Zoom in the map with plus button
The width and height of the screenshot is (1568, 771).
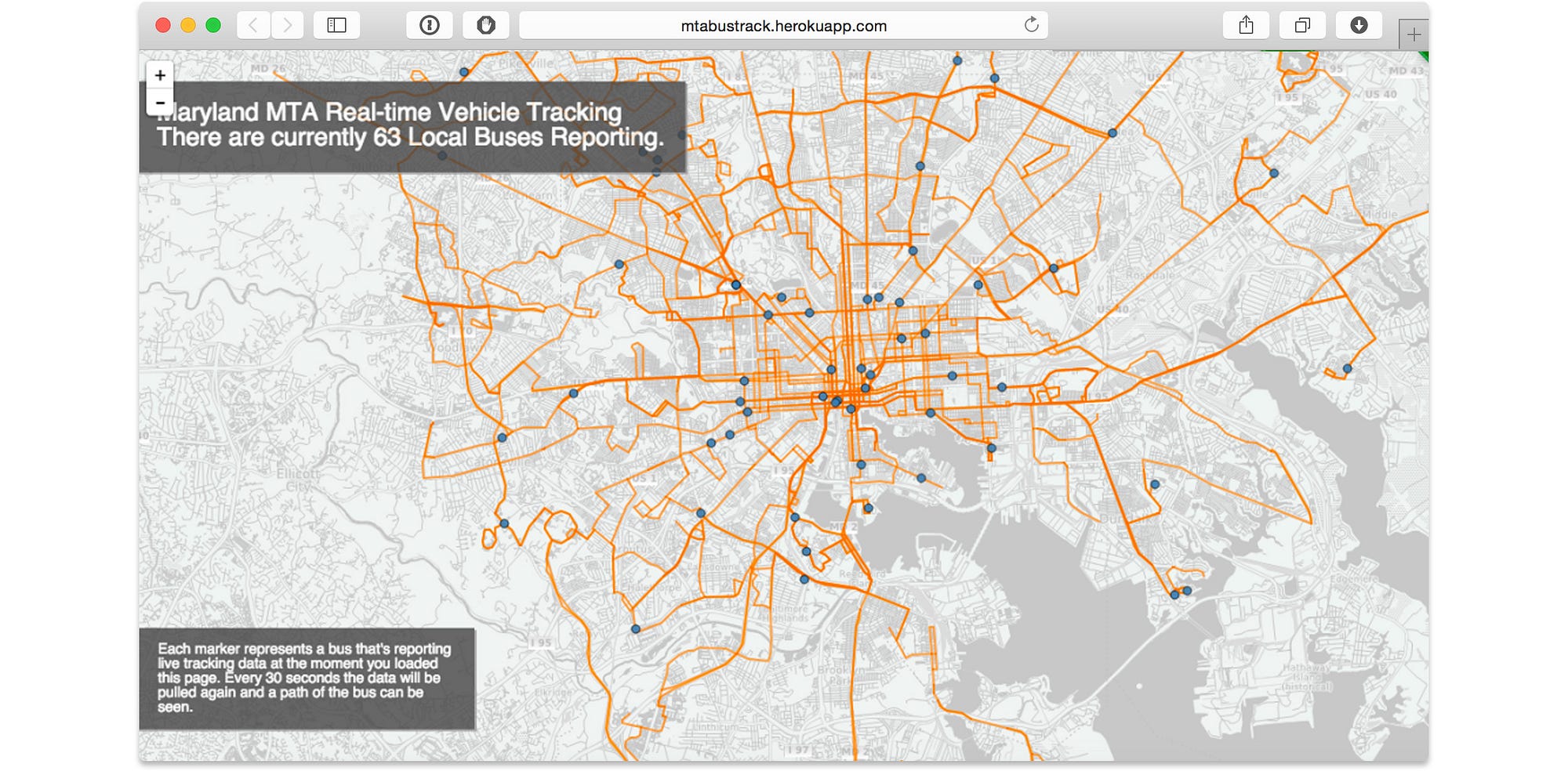tap(160, 75)
